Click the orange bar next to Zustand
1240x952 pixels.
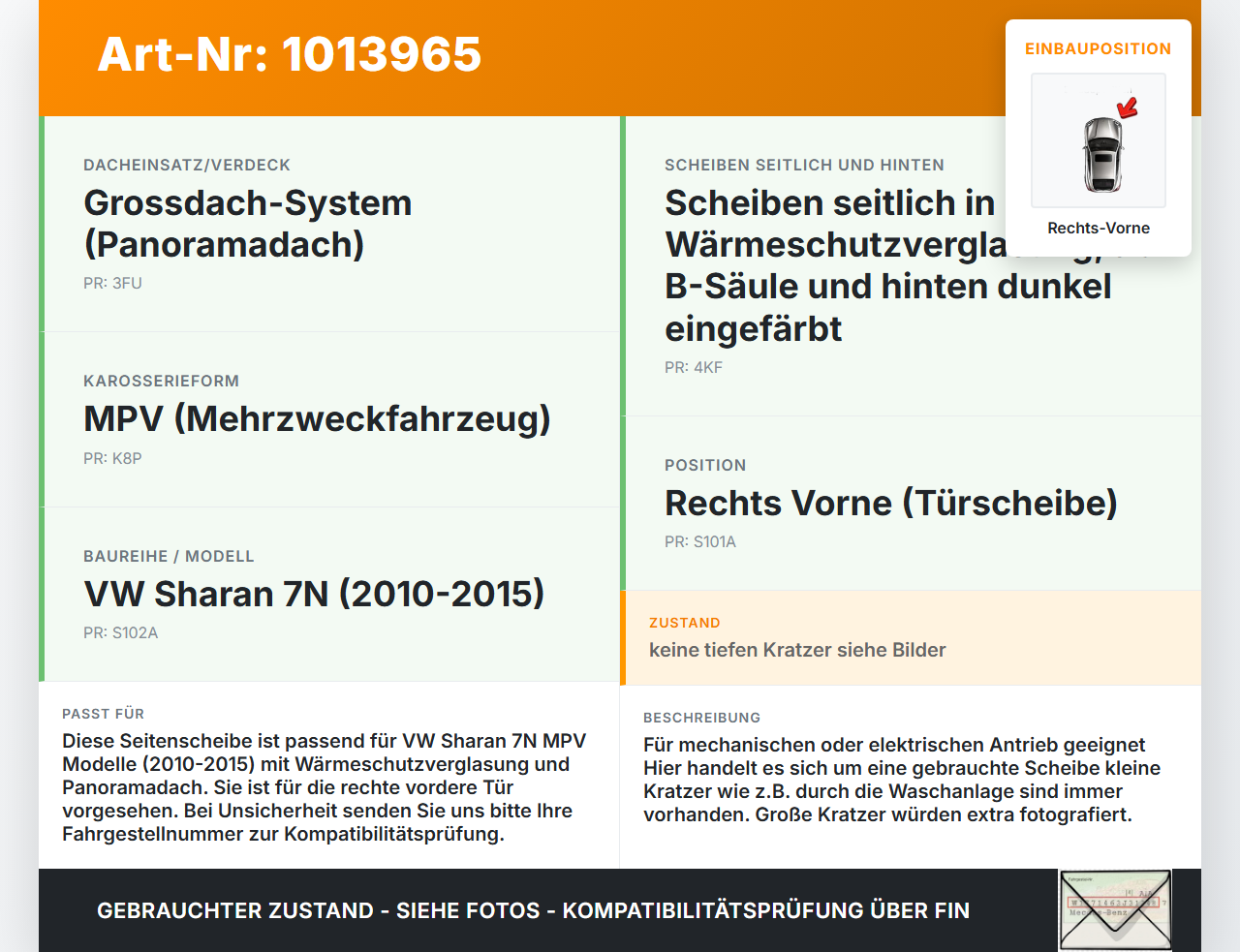coord(622,637)
